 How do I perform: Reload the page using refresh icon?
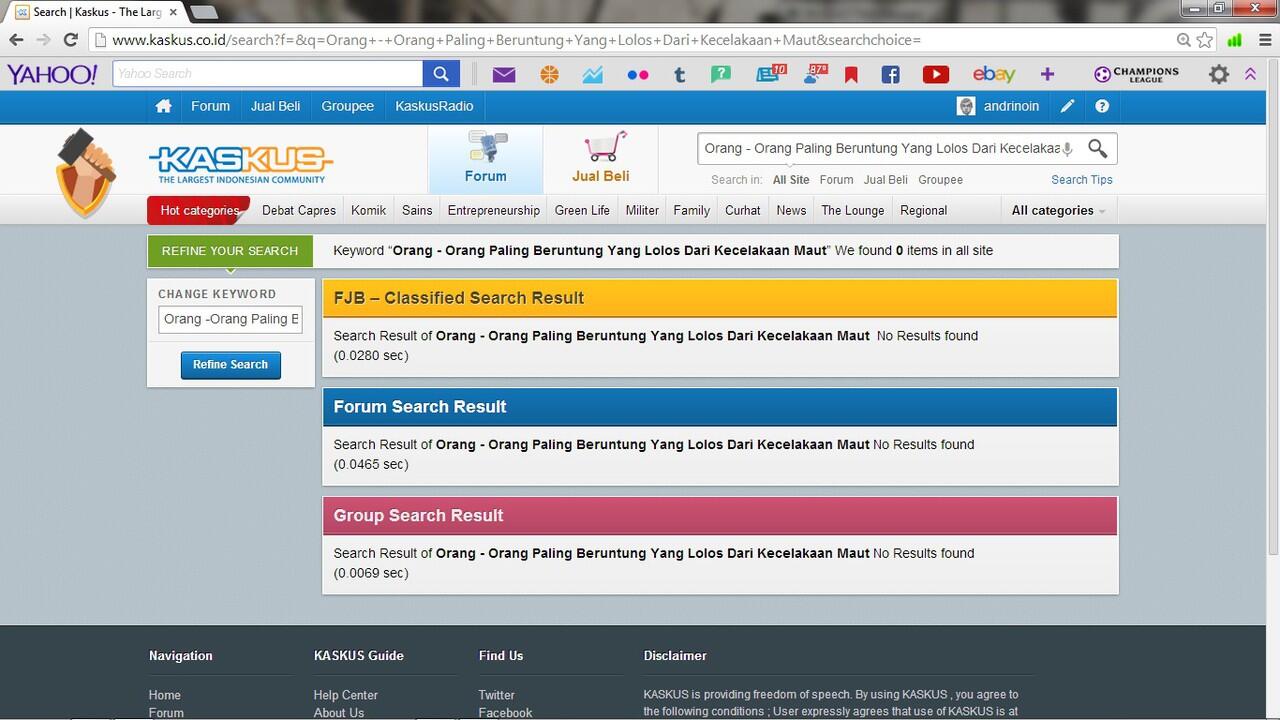click(x=70, y=40)
